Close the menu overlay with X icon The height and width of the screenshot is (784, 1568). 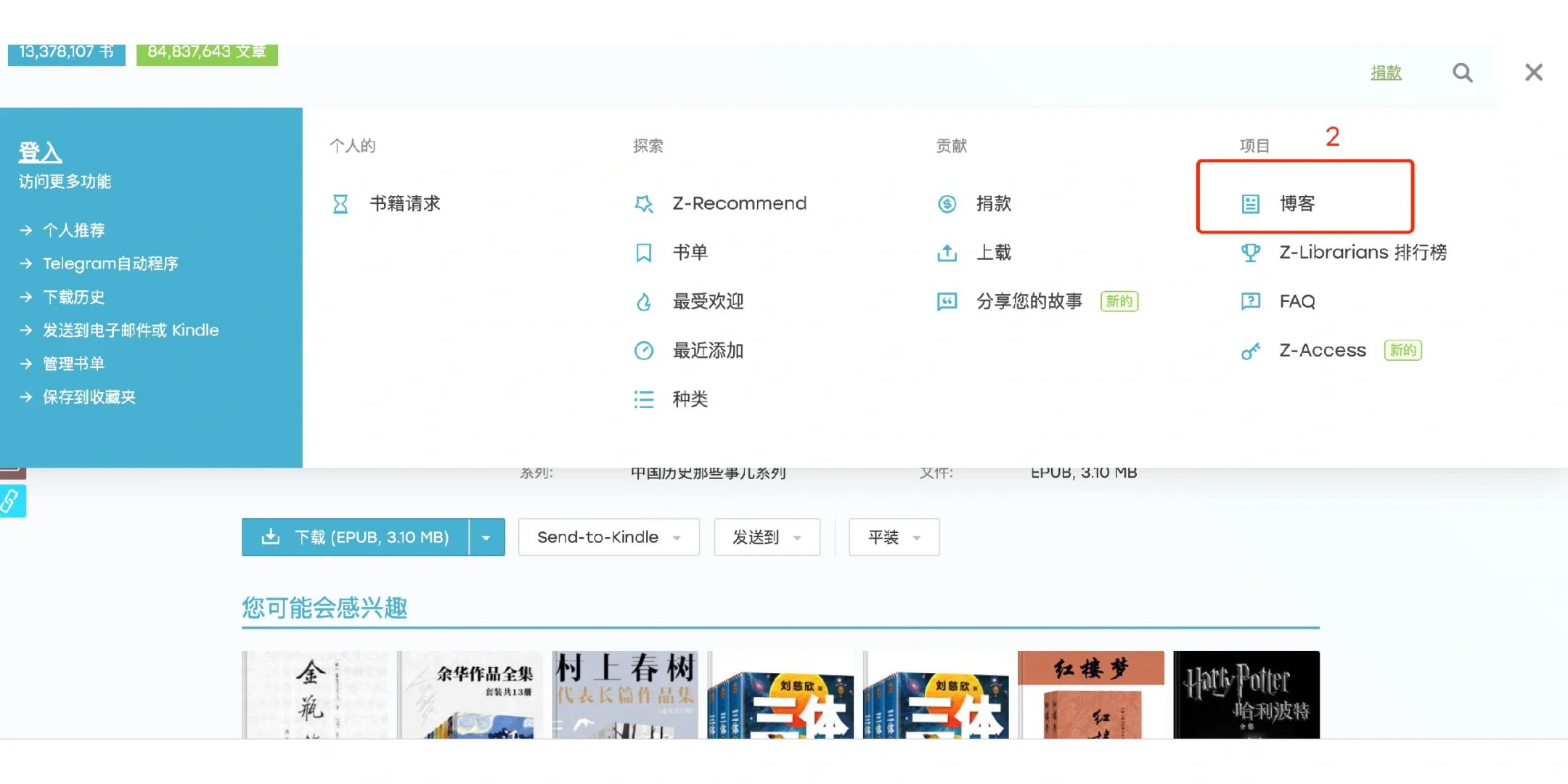click(x=1534, y=72)
